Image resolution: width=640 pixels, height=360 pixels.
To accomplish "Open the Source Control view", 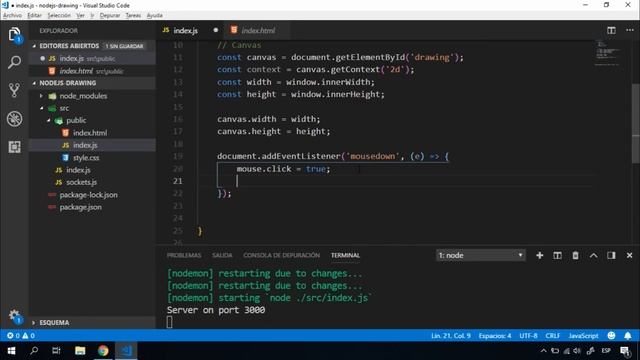I will [14, 90].
